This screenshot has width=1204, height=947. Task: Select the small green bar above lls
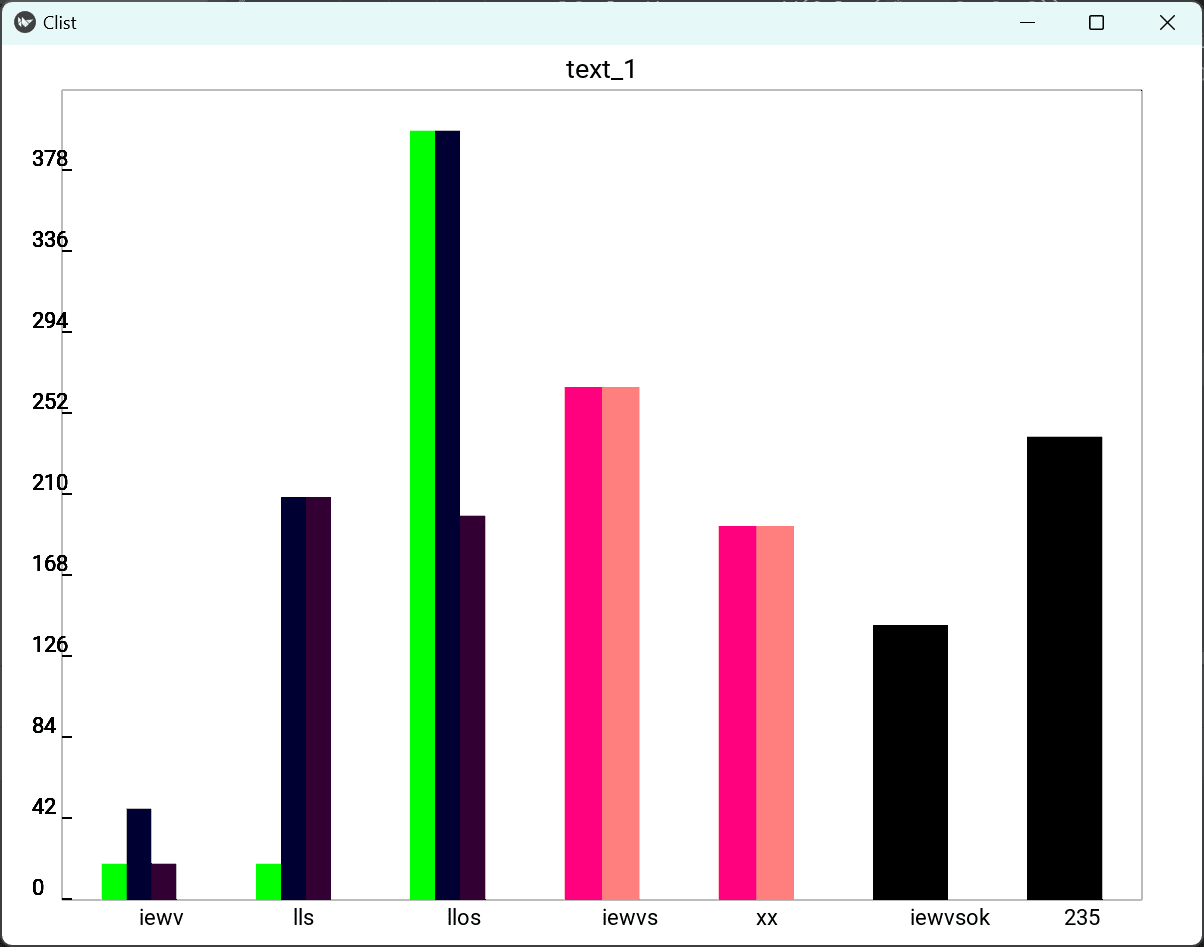[268, 881]
